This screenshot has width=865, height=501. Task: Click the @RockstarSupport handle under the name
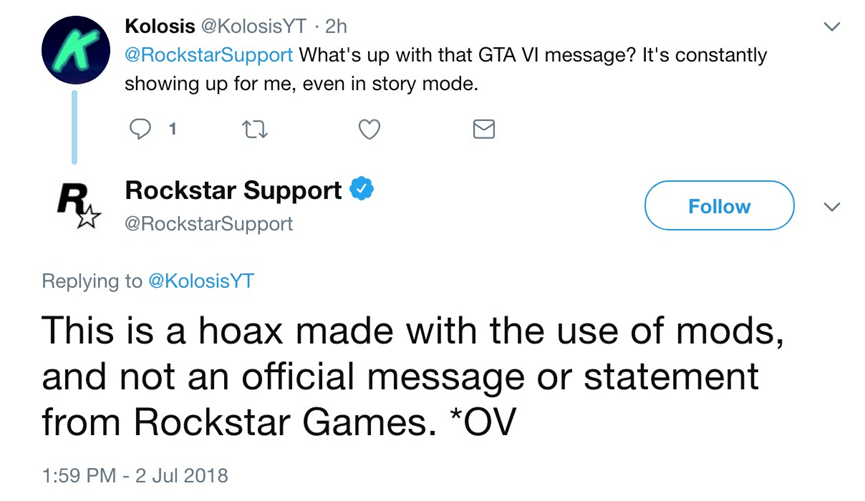coord(209,224)
